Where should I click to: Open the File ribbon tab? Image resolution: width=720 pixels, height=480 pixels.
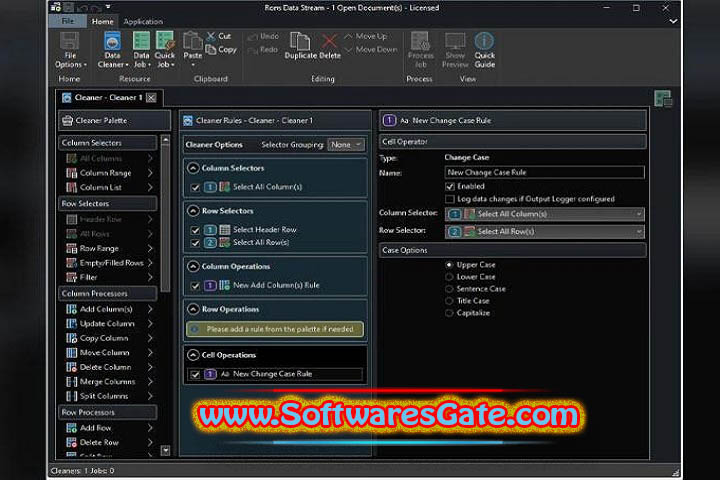point(68,21)
